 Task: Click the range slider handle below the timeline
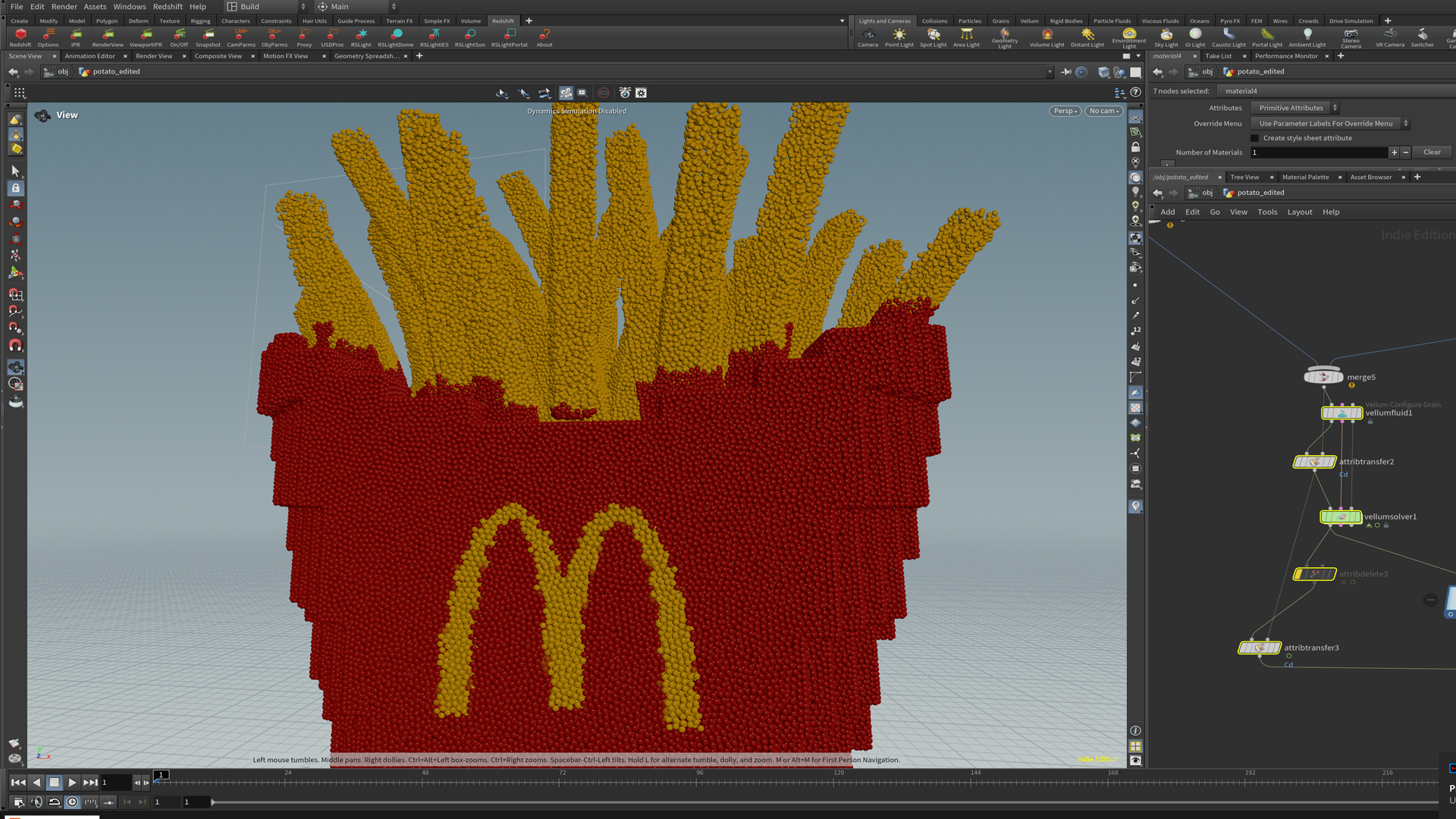[x=213, y=802]
